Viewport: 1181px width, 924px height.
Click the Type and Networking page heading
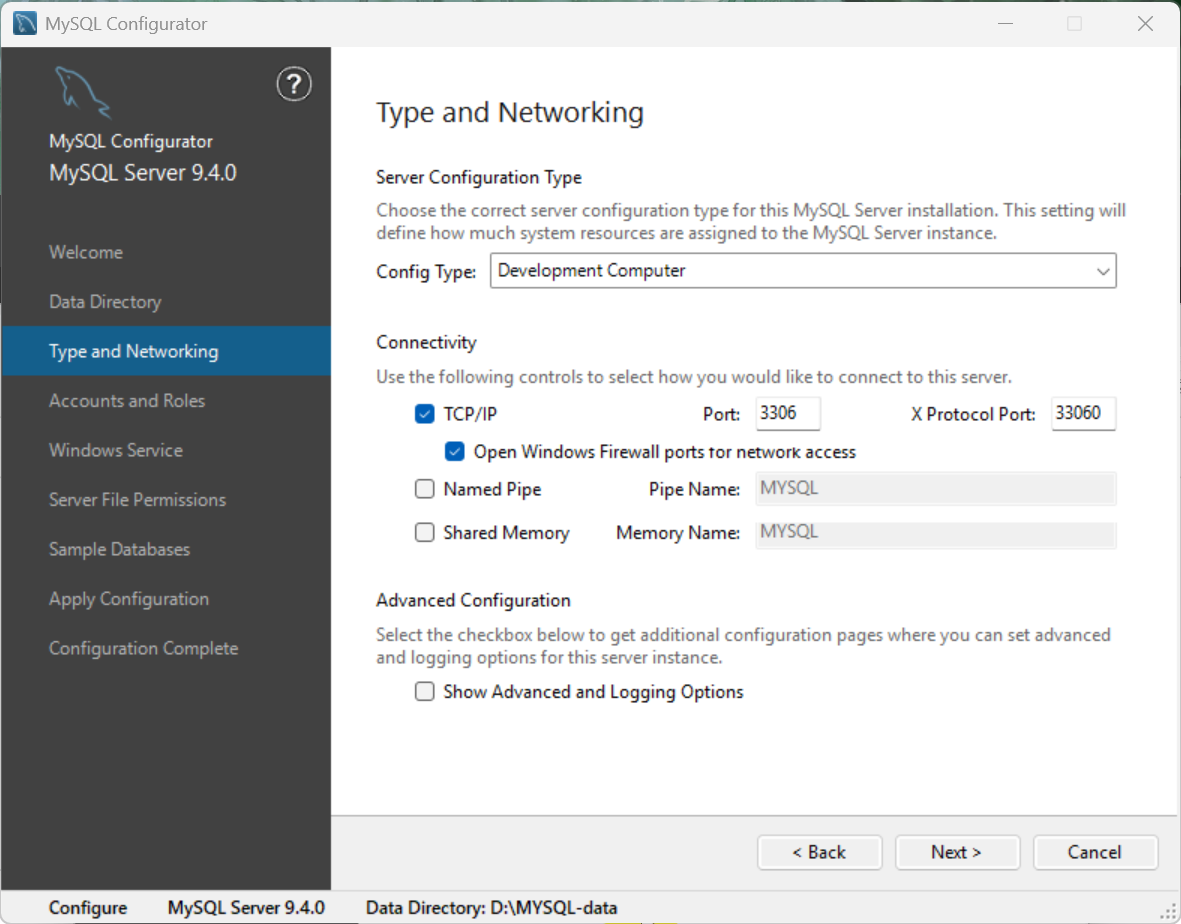click(x=510, y=113)
